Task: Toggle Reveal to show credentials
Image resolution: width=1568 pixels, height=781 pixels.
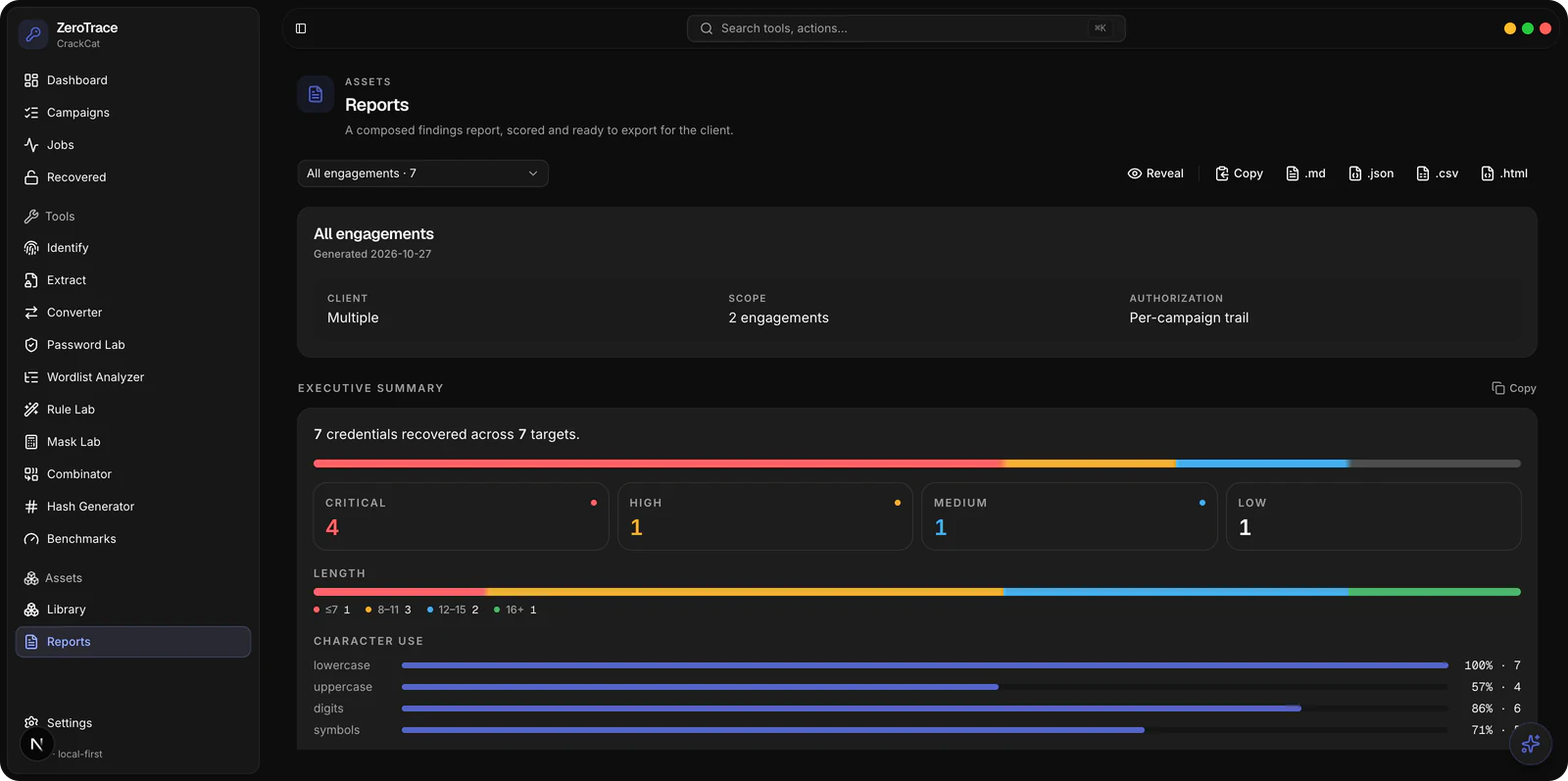Action: pos(1155,173)
